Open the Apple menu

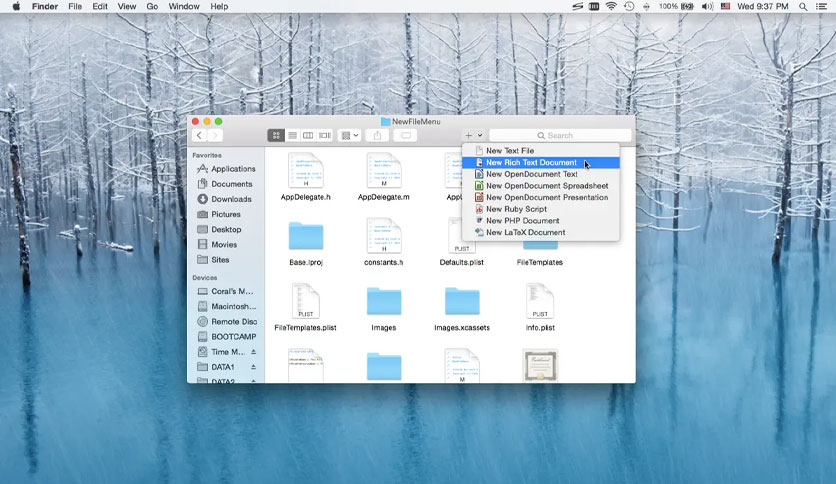click(x=15, y=6)
